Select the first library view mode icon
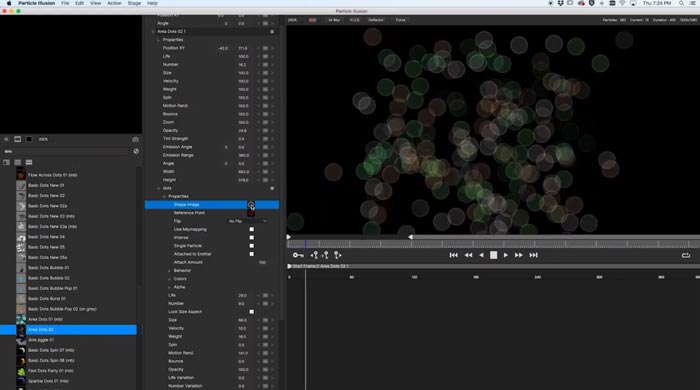The image size is (700, 390). [6, 162]
